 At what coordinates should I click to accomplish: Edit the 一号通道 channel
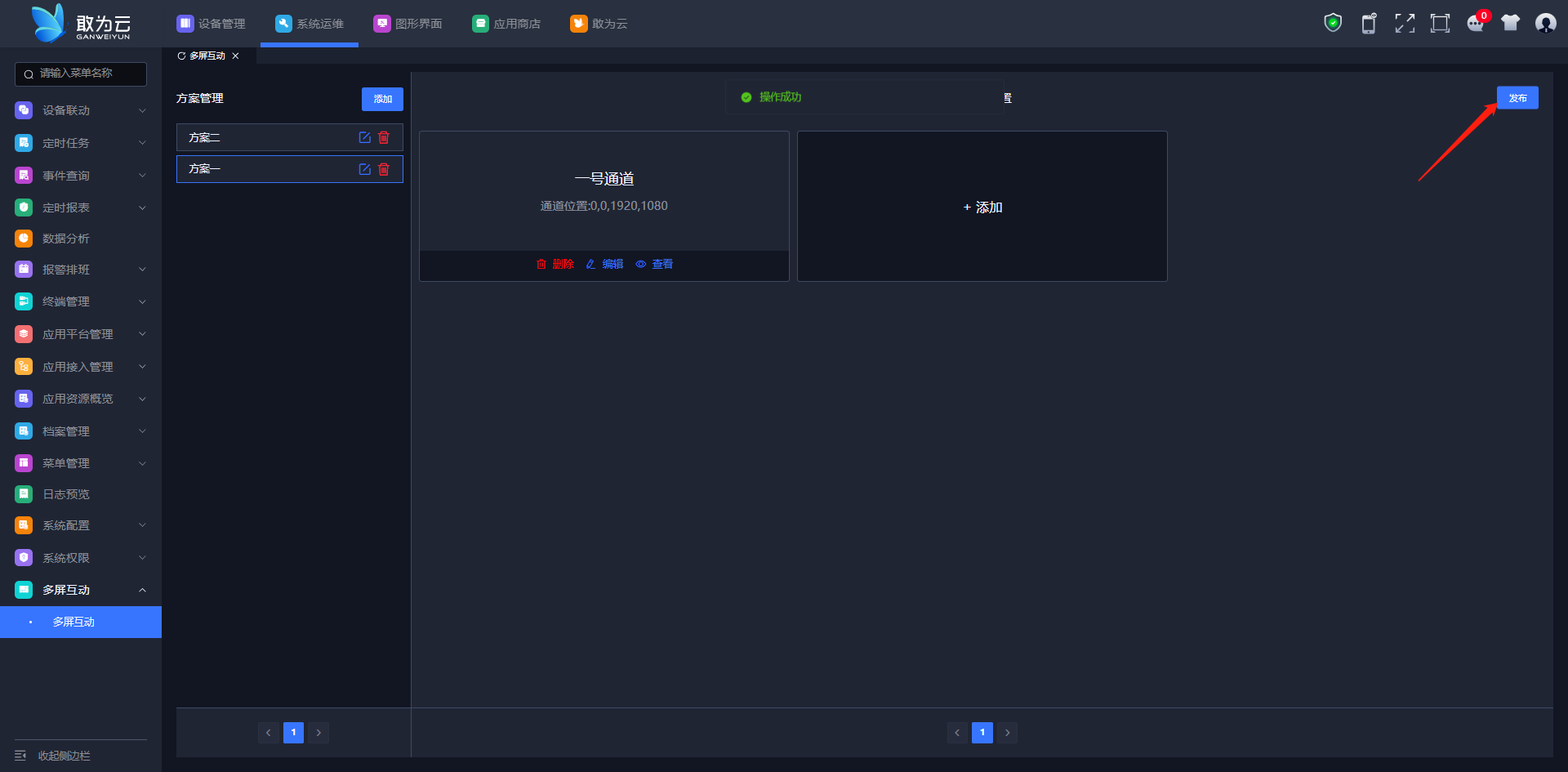604,264
